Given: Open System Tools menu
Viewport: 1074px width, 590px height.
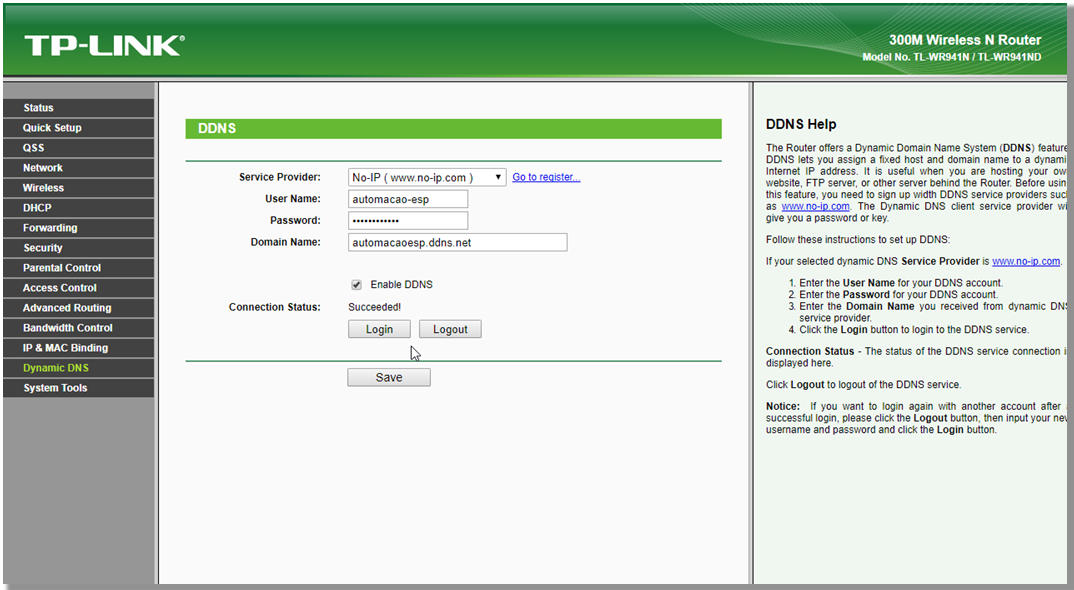Looking at the screenshot, I should (78, 388).
